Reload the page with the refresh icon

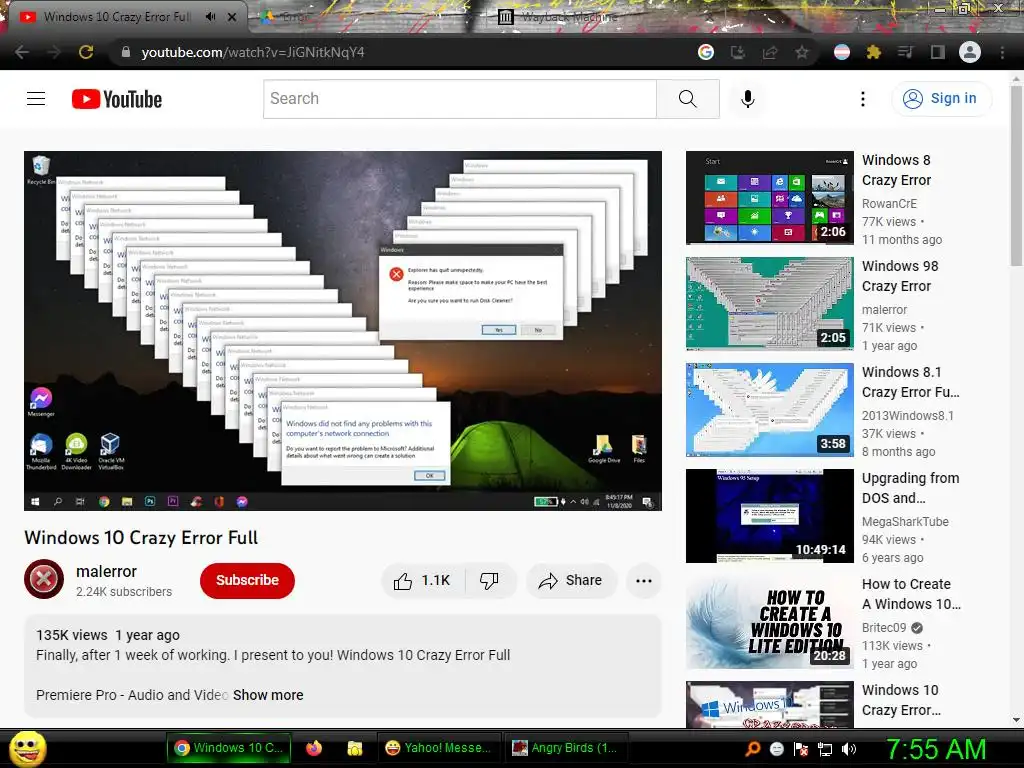pyautogui.click(x=86, y=52)
